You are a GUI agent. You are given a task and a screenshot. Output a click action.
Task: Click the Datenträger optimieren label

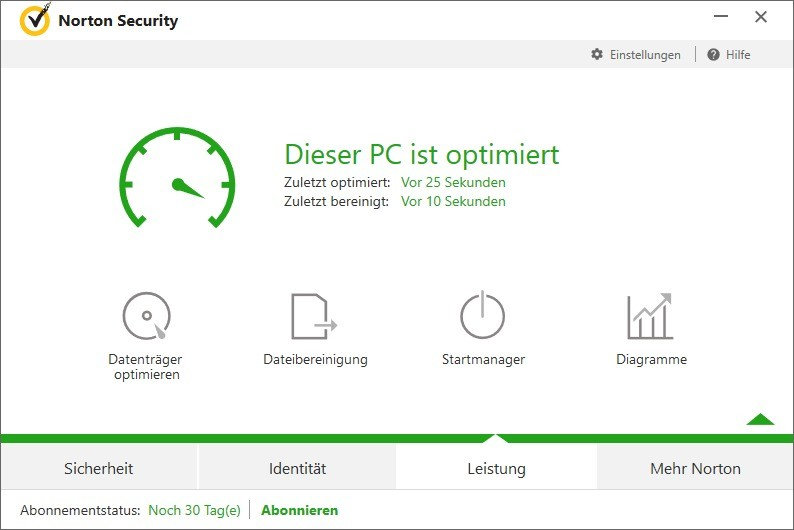click(x=146, y=367)
